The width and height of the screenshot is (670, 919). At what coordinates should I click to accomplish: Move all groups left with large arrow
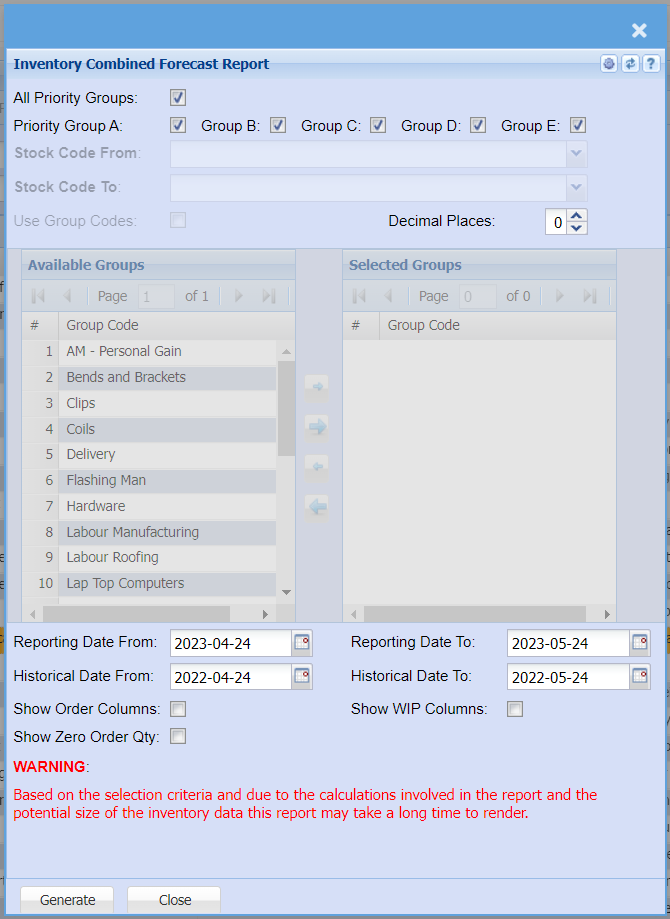(317, 506)
